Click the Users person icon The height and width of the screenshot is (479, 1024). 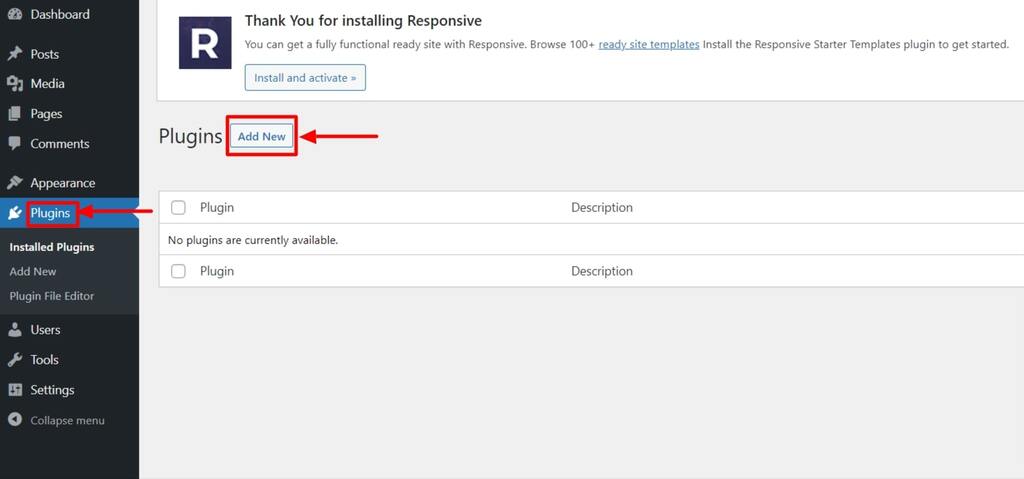click(x=14, y=330)
